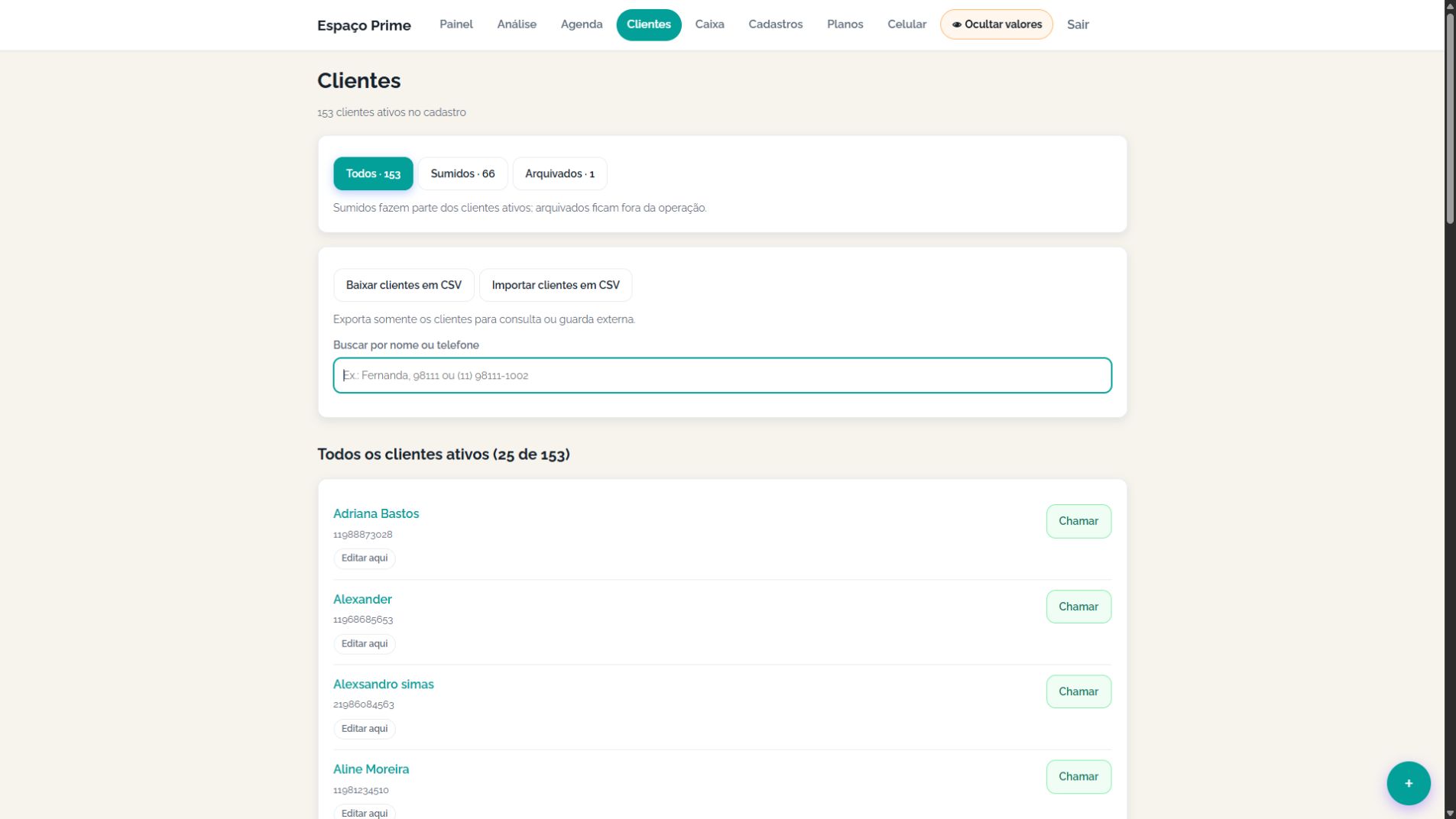1456x819 pixels.
Task: Click Editar aqui under Adriana Bastos
Action: [365, 558]
